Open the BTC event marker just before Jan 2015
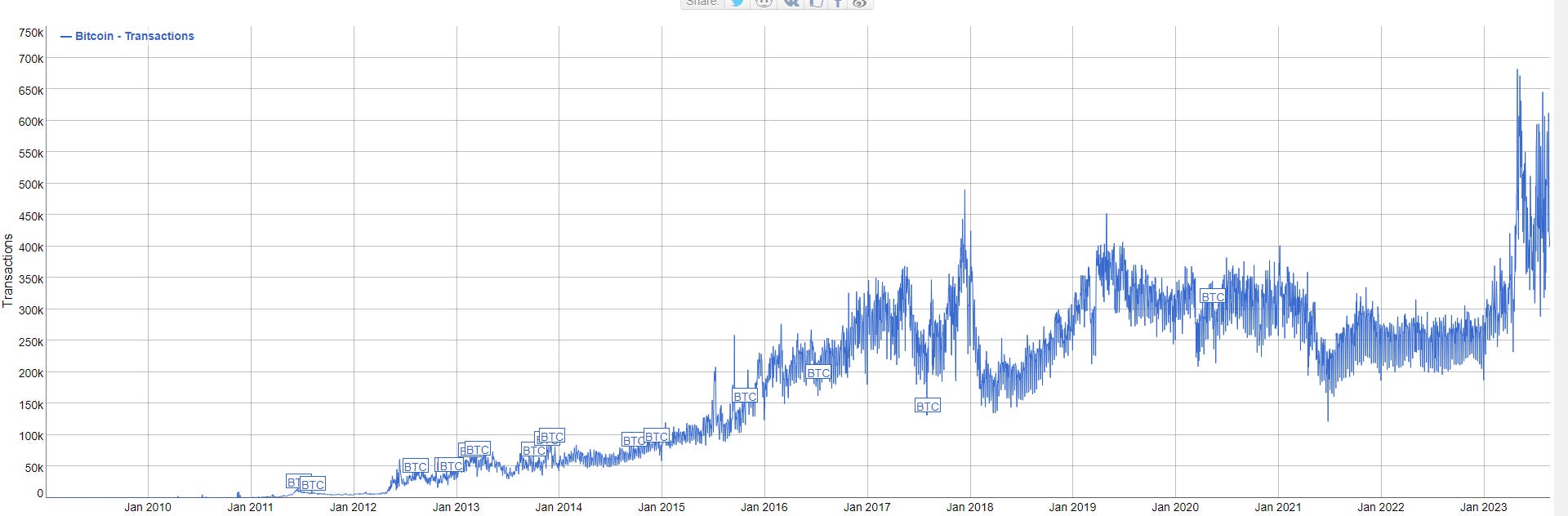This screenshot has height=516, width=1568. click(657, 437)
